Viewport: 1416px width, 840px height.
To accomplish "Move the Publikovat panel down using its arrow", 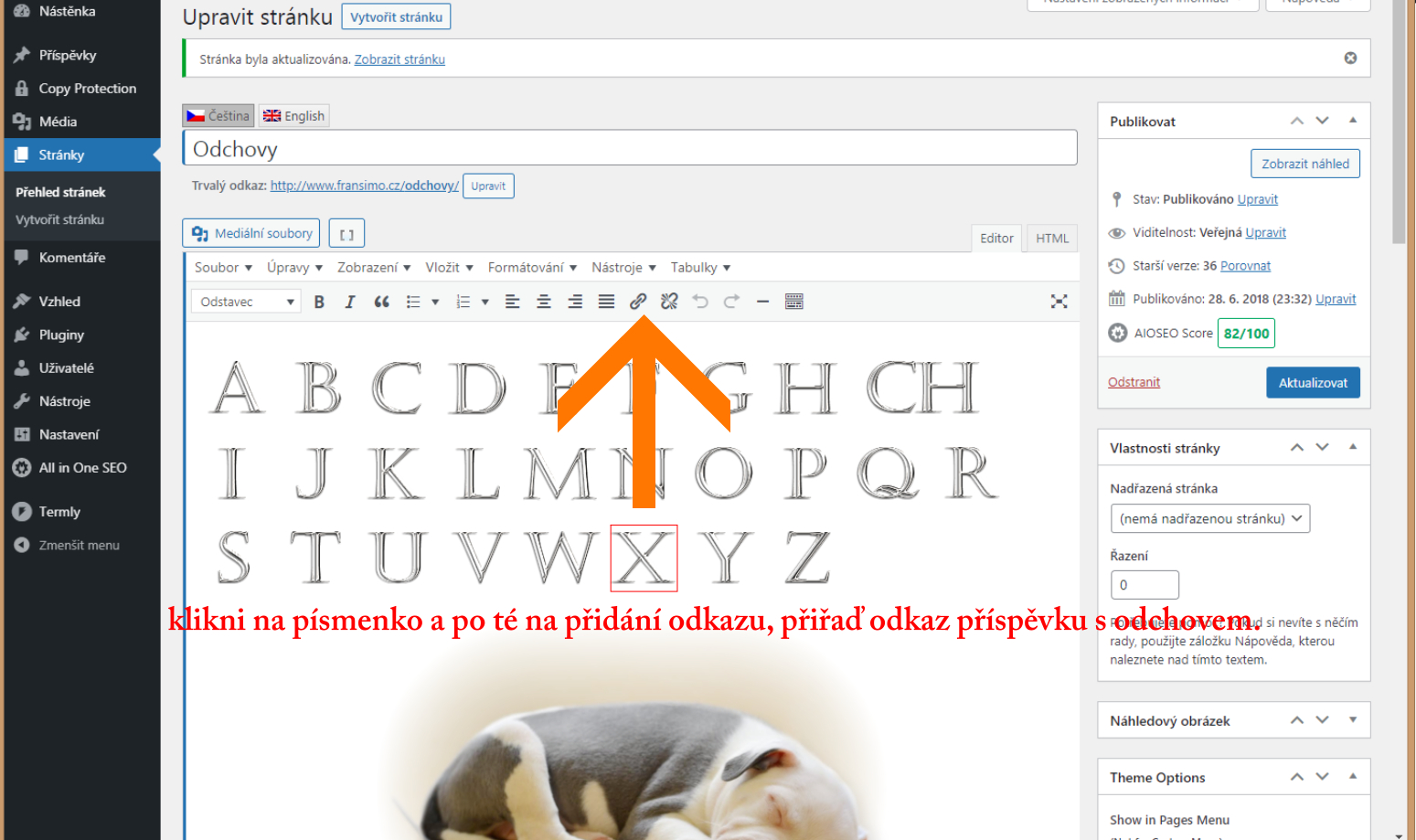I will click(1323, 121).
